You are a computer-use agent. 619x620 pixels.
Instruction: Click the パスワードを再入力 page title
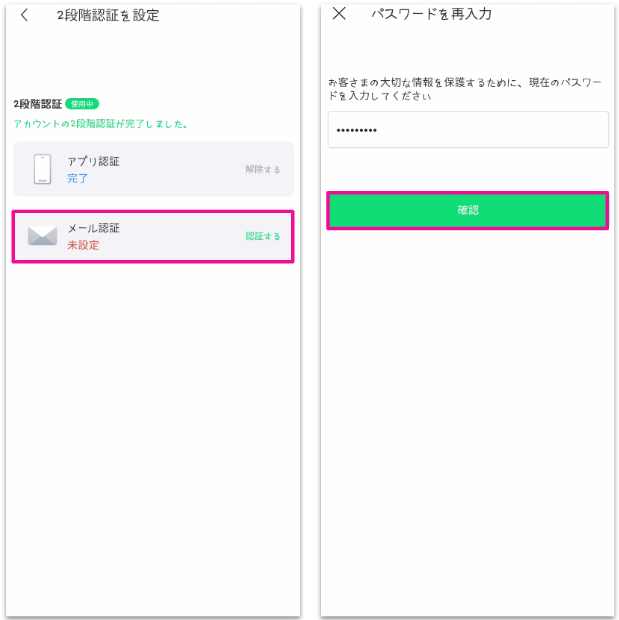431,14
